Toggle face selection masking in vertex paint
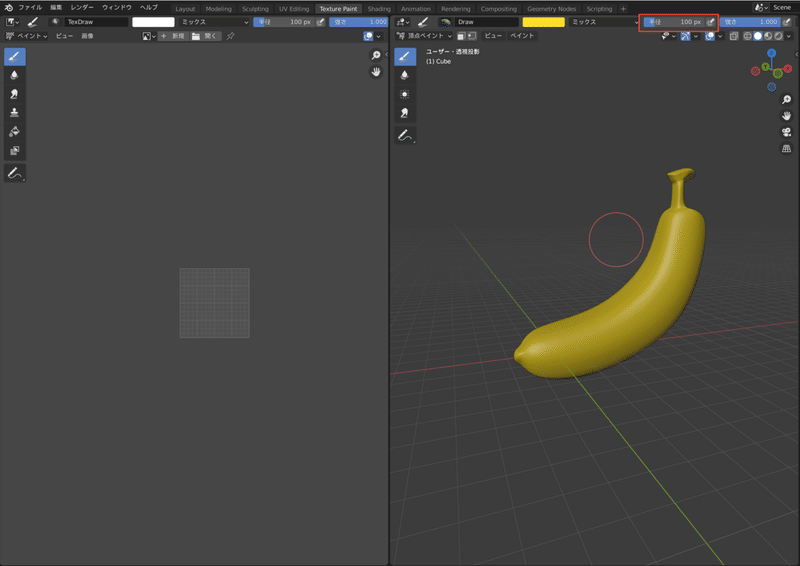Viewport: 800px width, 566px height. click(461, 36)
